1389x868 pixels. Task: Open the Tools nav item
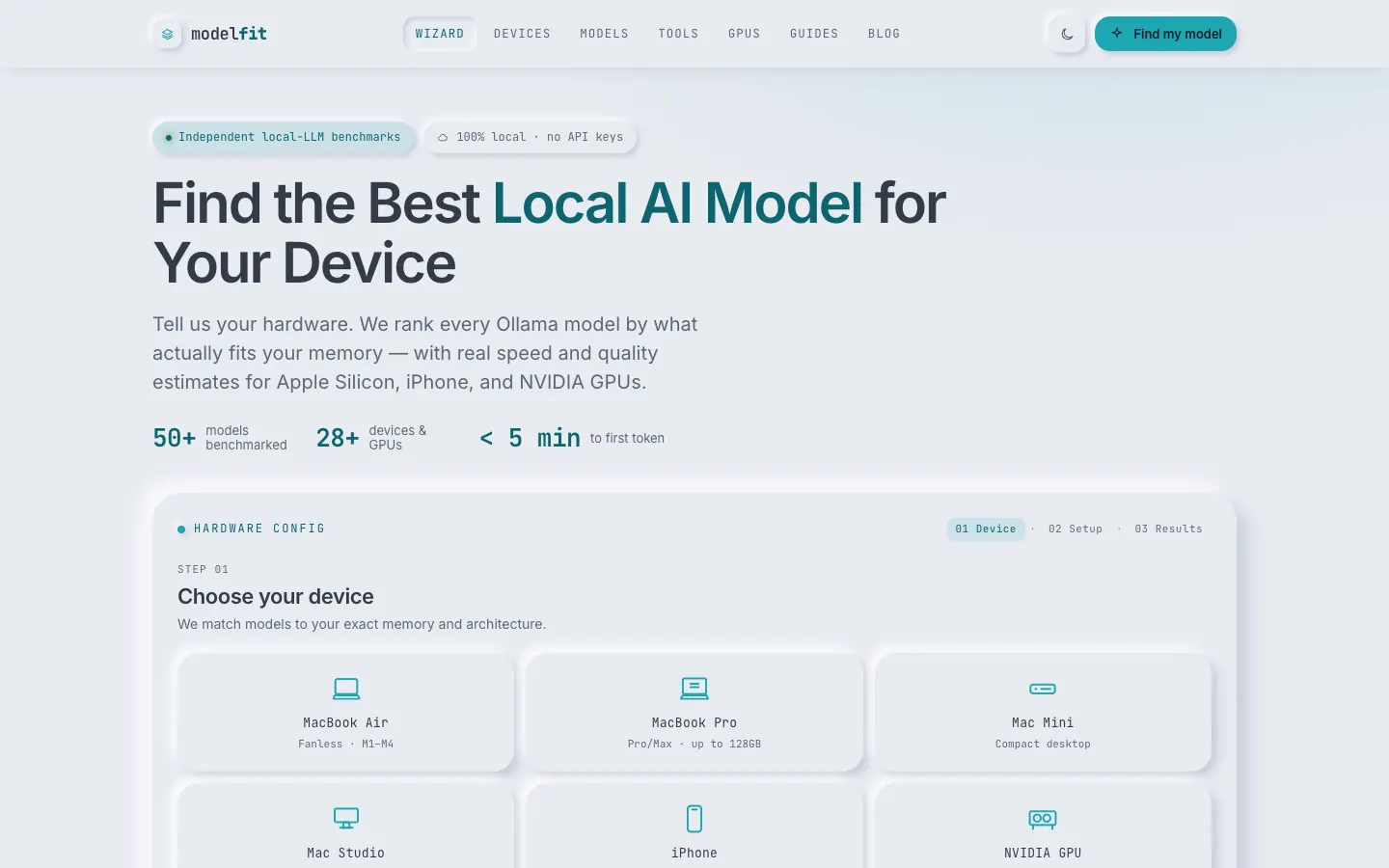point(678,34)
